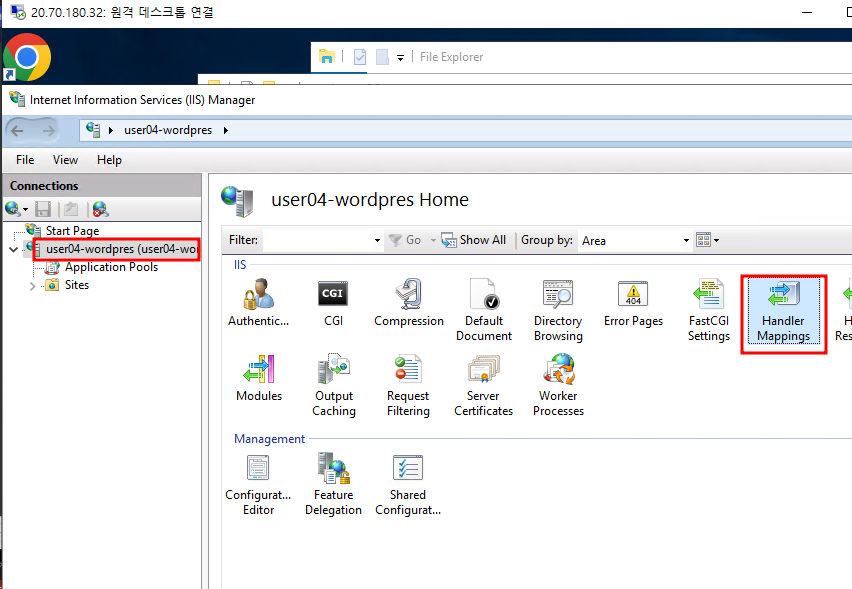Screen dimensions: 852x589
Task: Click the IIS group header
Action: (x=240, y=265)
